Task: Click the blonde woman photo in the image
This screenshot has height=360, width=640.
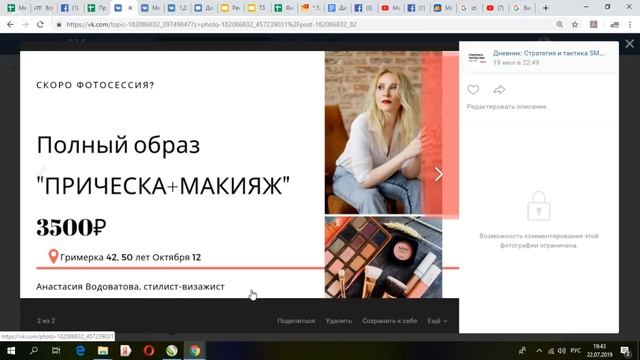Action: point(383,133)
